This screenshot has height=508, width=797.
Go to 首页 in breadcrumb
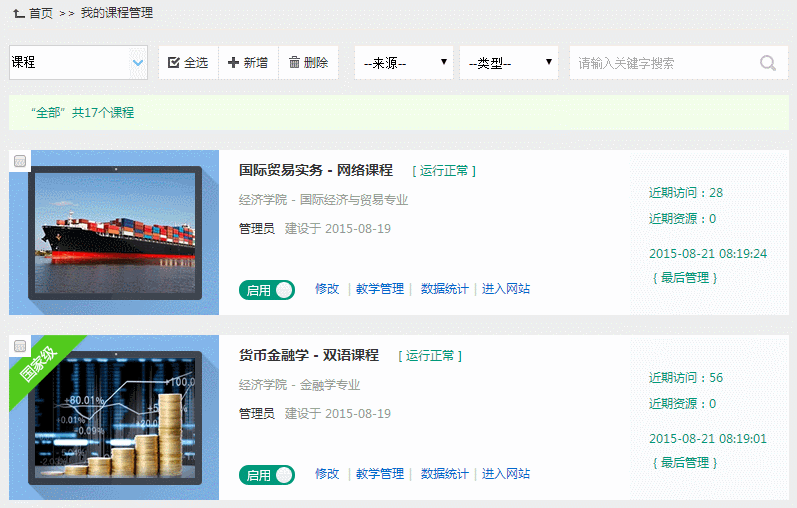click(41, 13)
